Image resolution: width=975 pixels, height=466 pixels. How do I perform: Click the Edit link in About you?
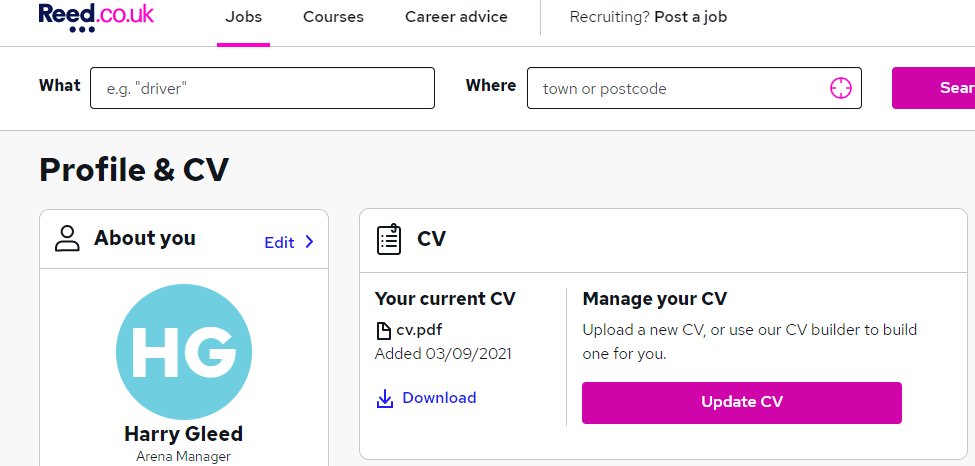pos(279,242)
